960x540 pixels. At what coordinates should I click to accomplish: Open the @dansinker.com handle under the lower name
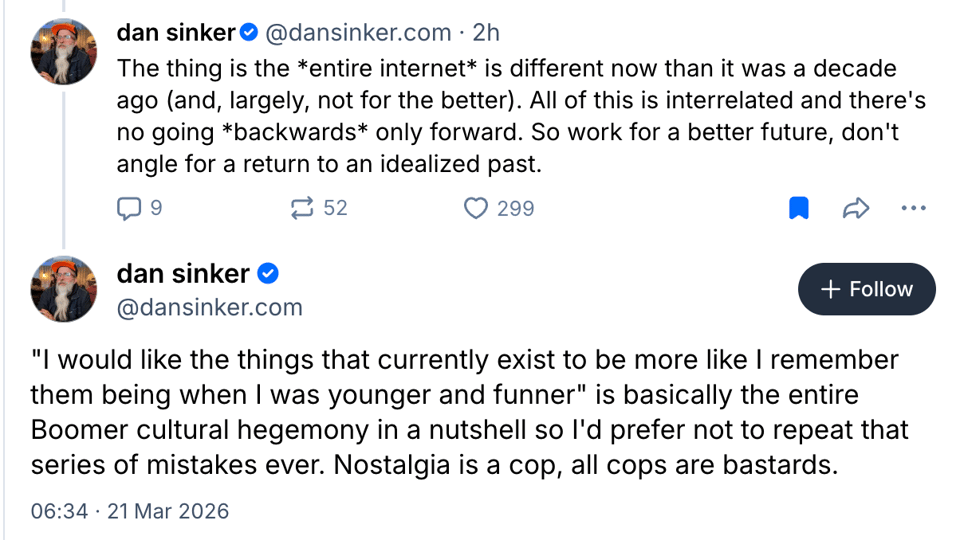pyautogui.click(x=210, y=307)
